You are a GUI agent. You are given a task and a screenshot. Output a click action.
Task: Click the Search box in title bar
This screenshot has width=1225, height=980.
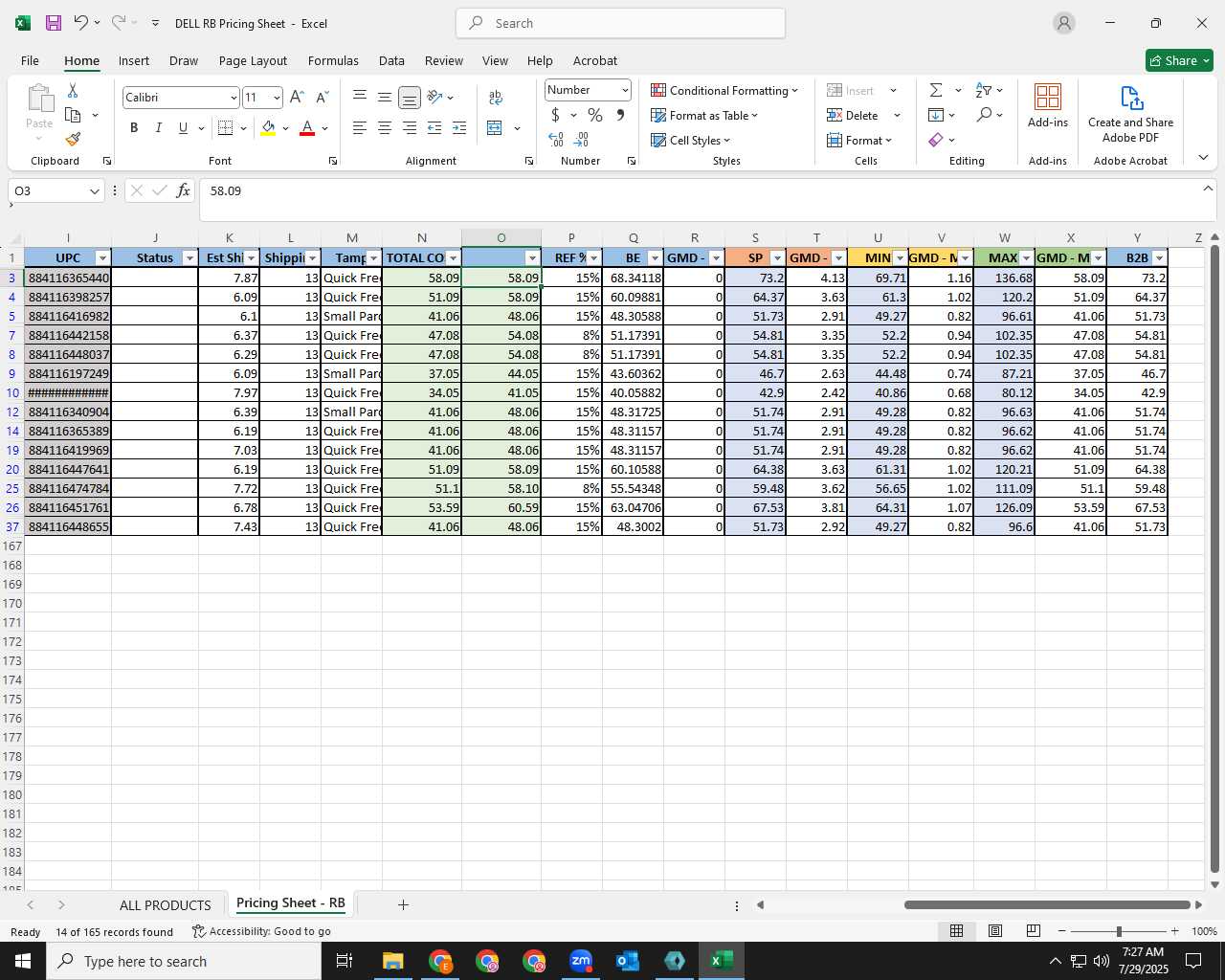[x=620, y=23]
